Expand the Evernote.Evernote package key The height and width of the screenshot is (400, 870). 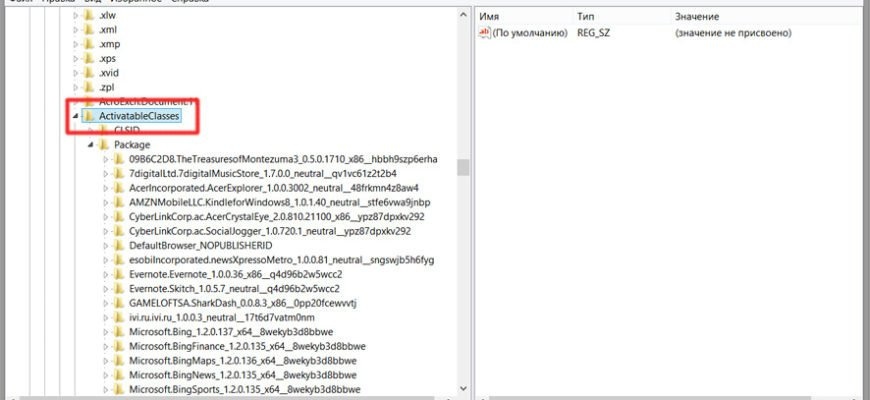tap(106, 275)
